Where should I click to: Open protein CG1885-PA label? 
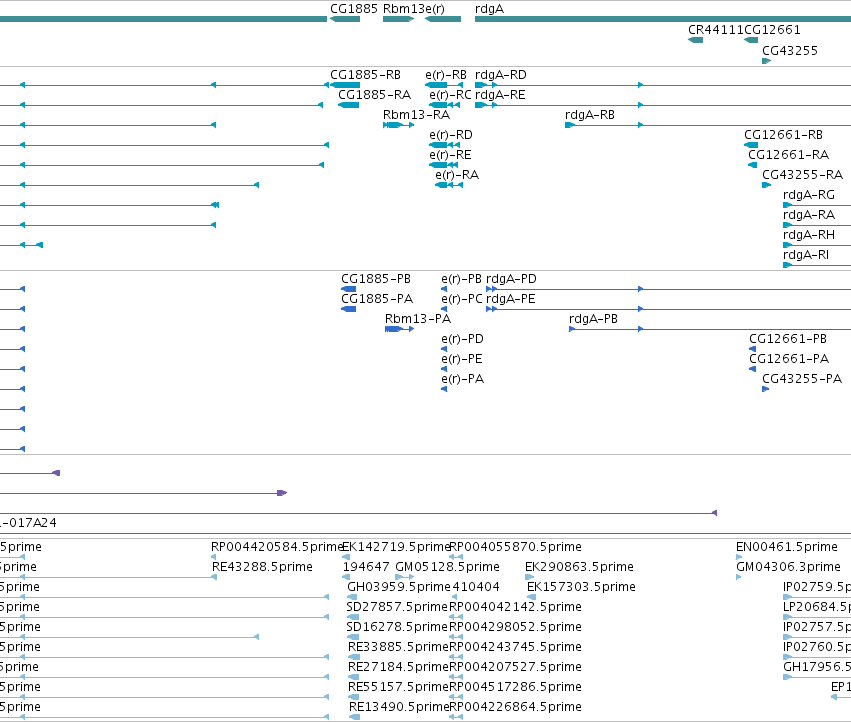pyautogui.click(x=377, y=299)
